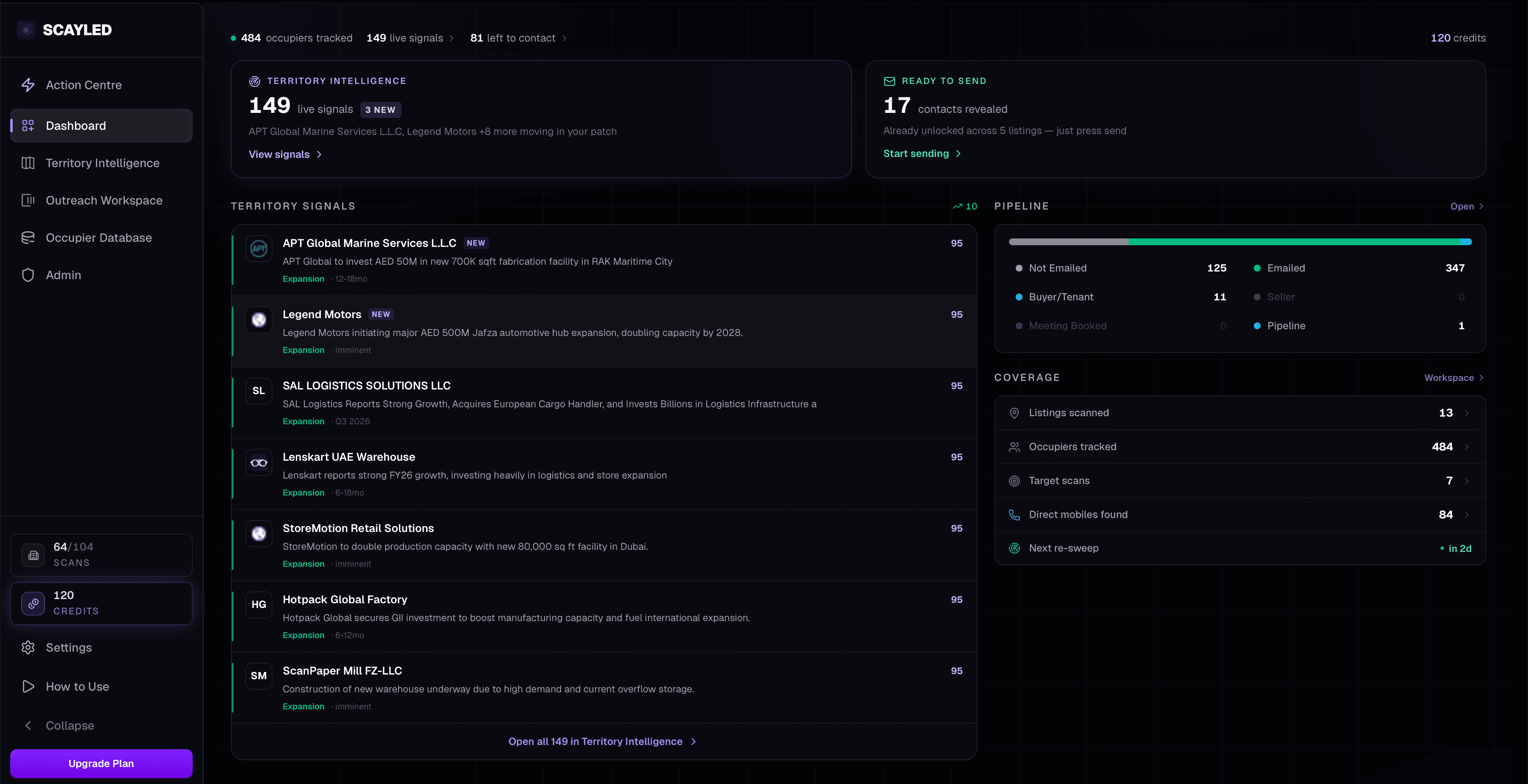Click the Occupier Database stack icon
The height and width of the screenshot is (784, 1528).
pos(28,238)
